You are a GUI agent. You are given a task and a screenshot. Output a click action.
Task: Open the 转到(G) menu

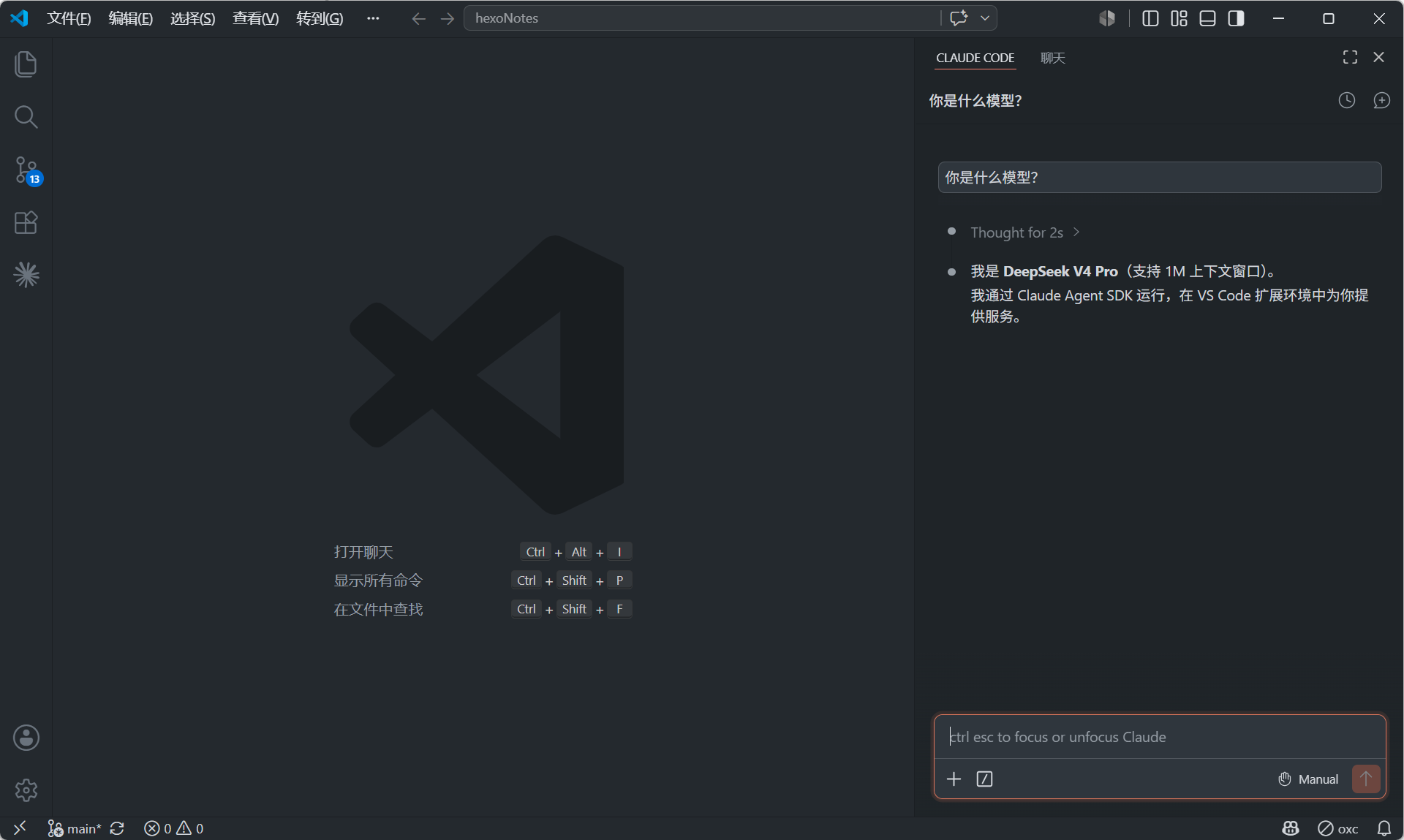320,18
